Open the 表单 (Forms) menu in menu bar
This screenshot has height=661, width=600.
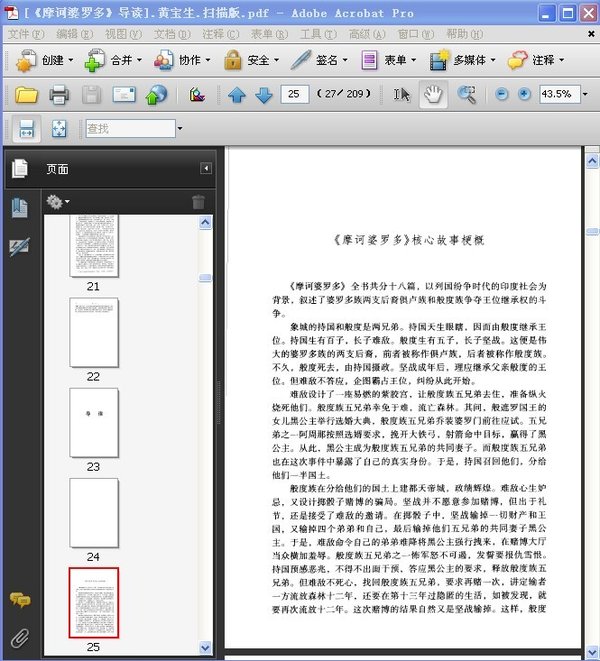point(269,34)
